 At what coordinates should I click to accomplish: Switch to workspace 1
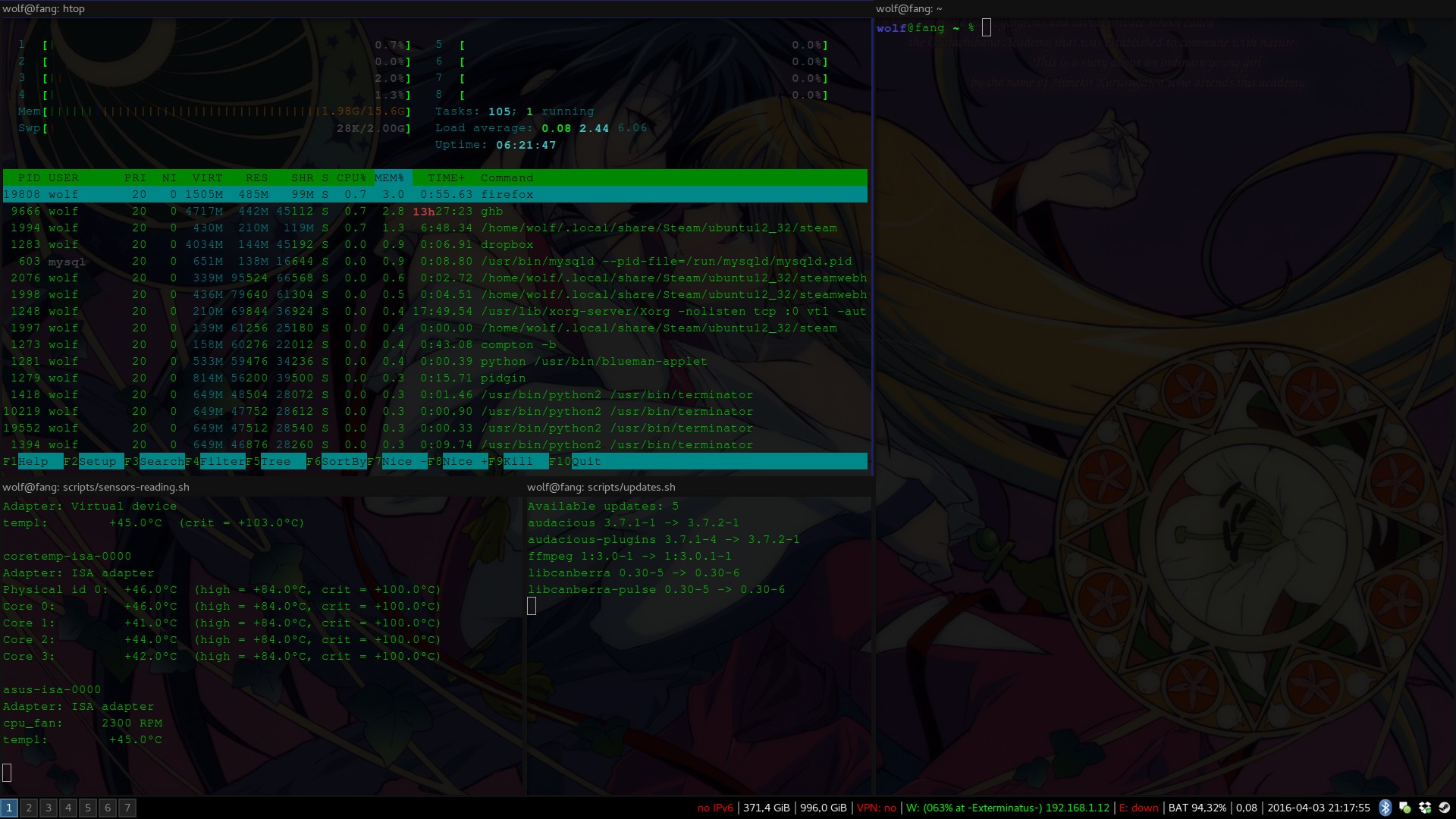click(x=9, y=808)
